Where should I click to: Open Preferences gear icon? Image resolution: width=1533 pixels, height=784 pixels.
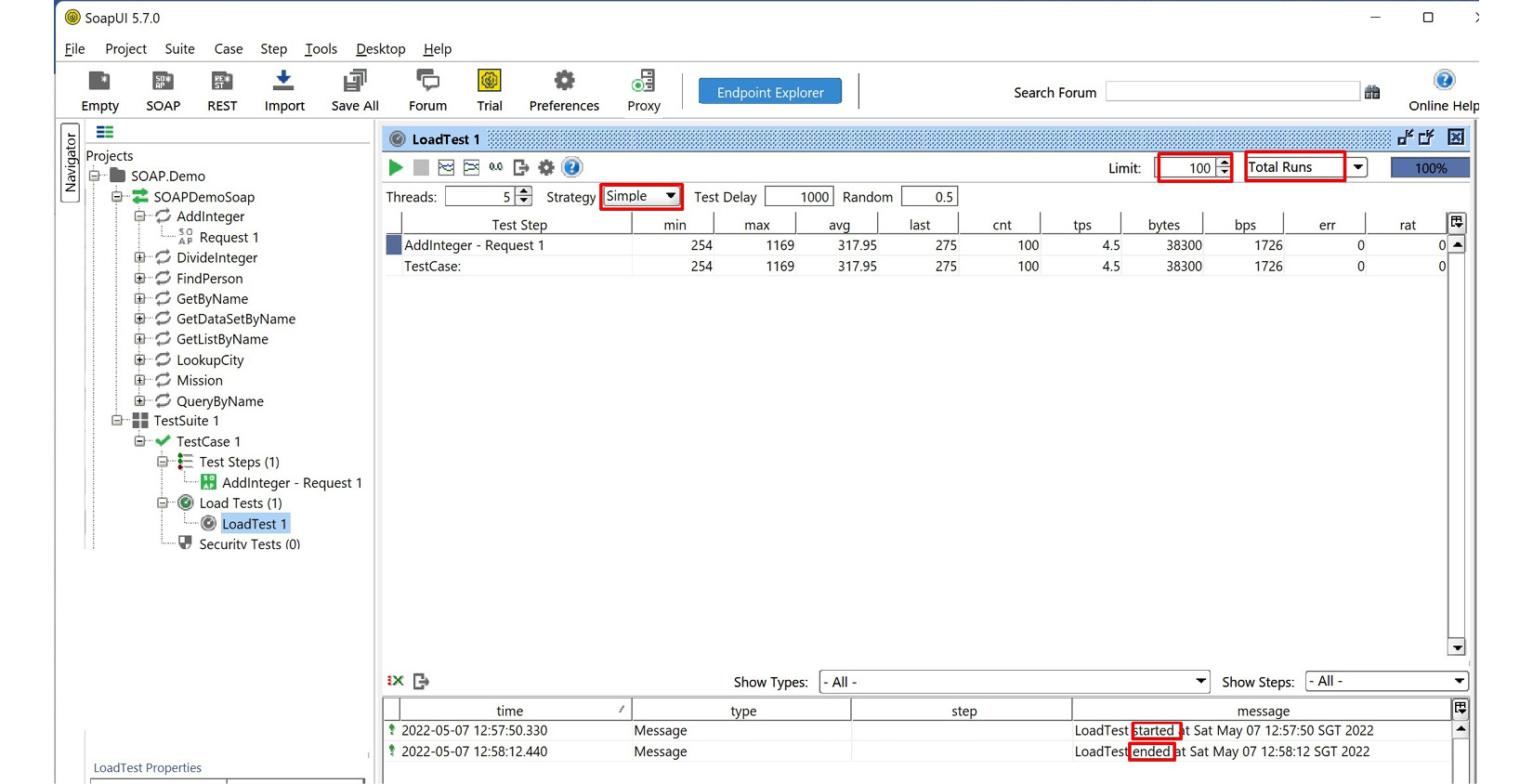[x=564, y=81]
